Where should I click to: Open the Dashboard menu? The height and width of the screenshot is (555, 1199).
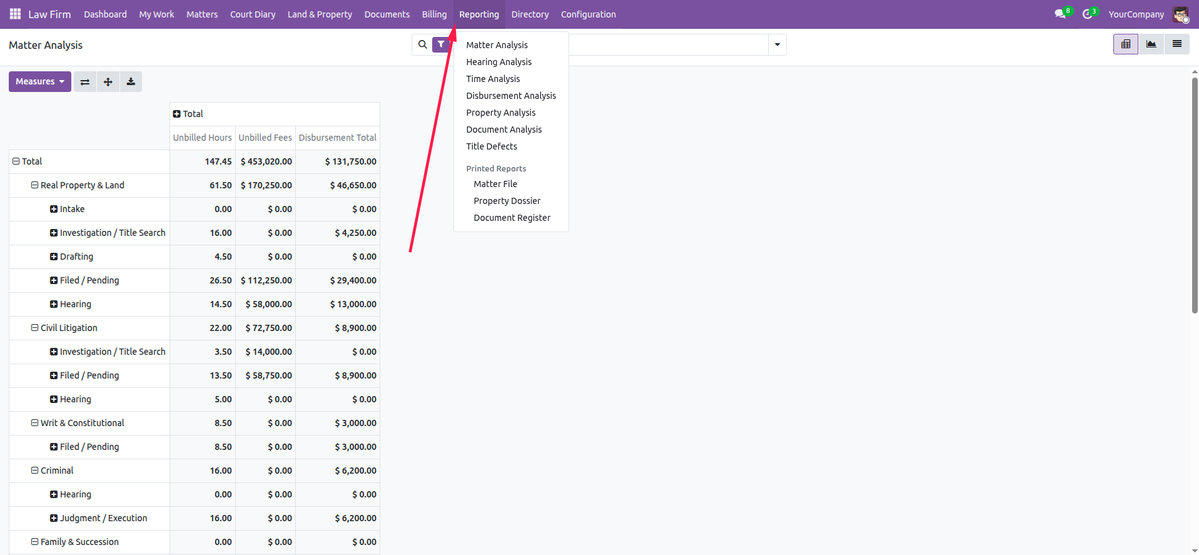tap(106, 15)
